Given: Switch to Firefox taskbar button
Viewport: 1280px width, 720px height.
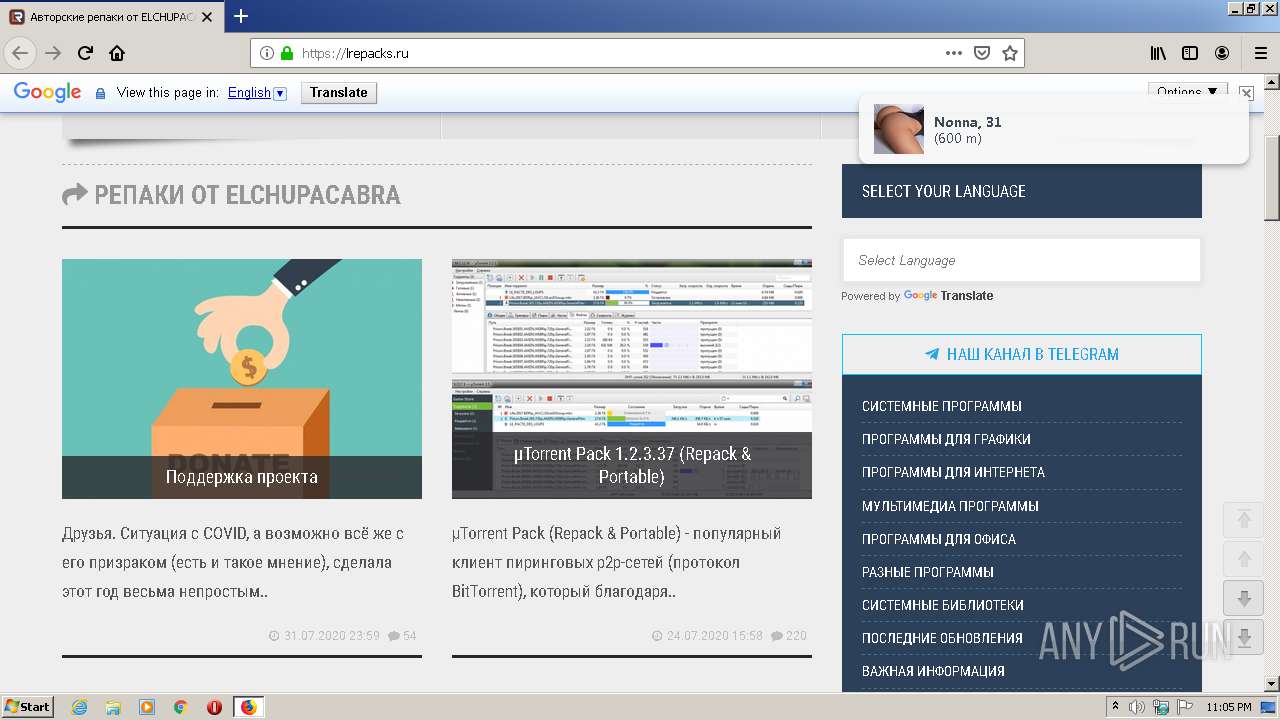Looking at the screenshot, I should [x=248, y=707].
